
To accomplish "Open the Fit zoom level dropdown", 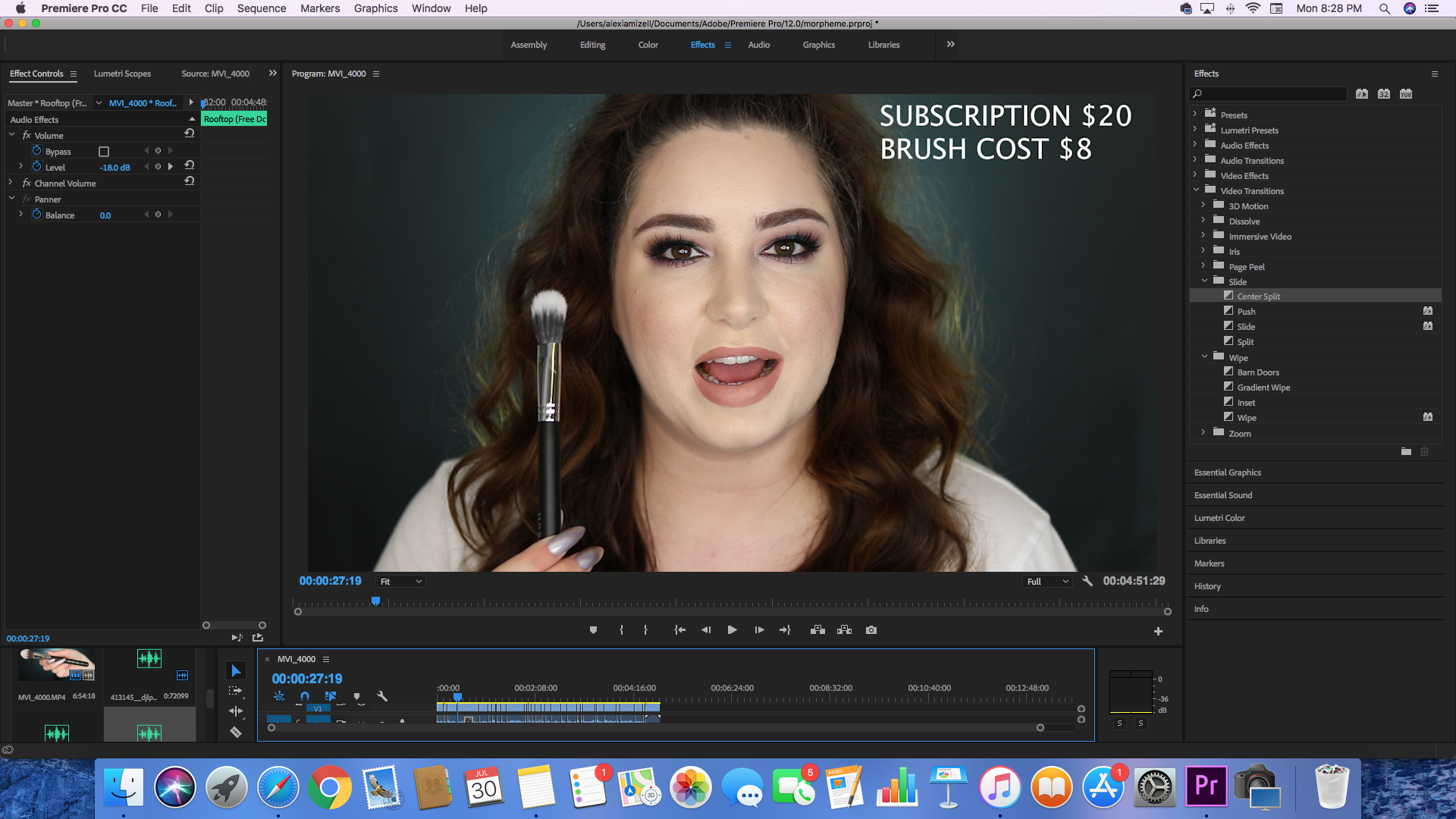I will pyautogui.click(x=401, y=582).
